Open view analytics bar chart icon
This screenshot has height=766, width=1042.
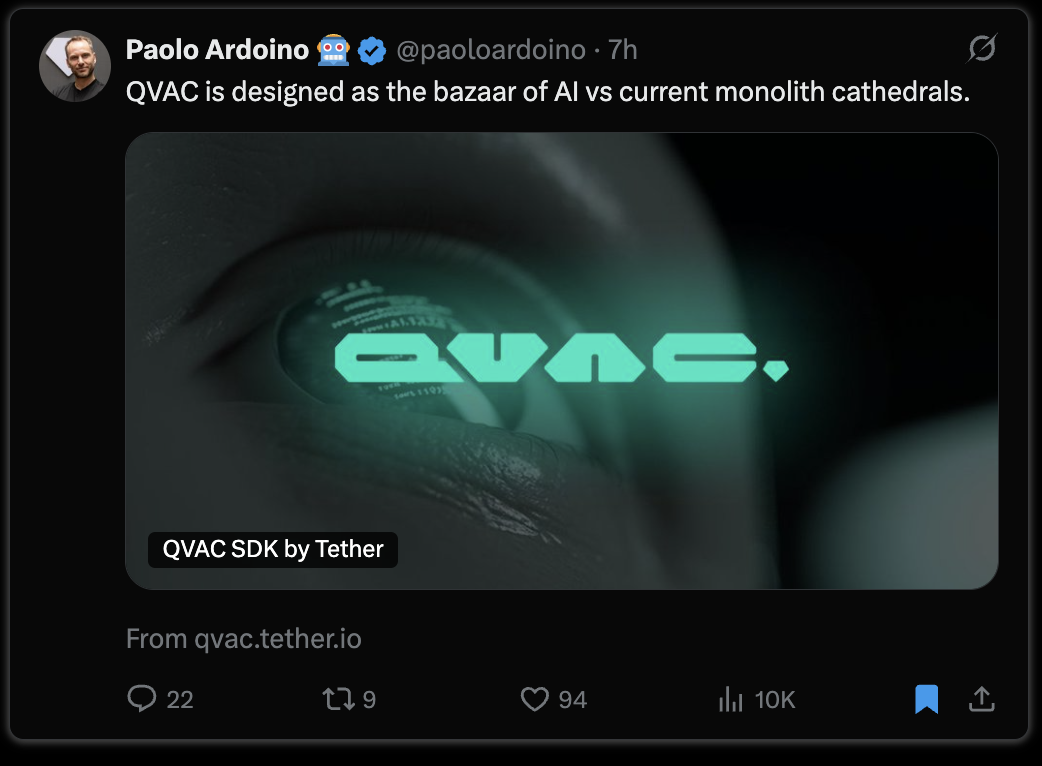tap(730, 699)
